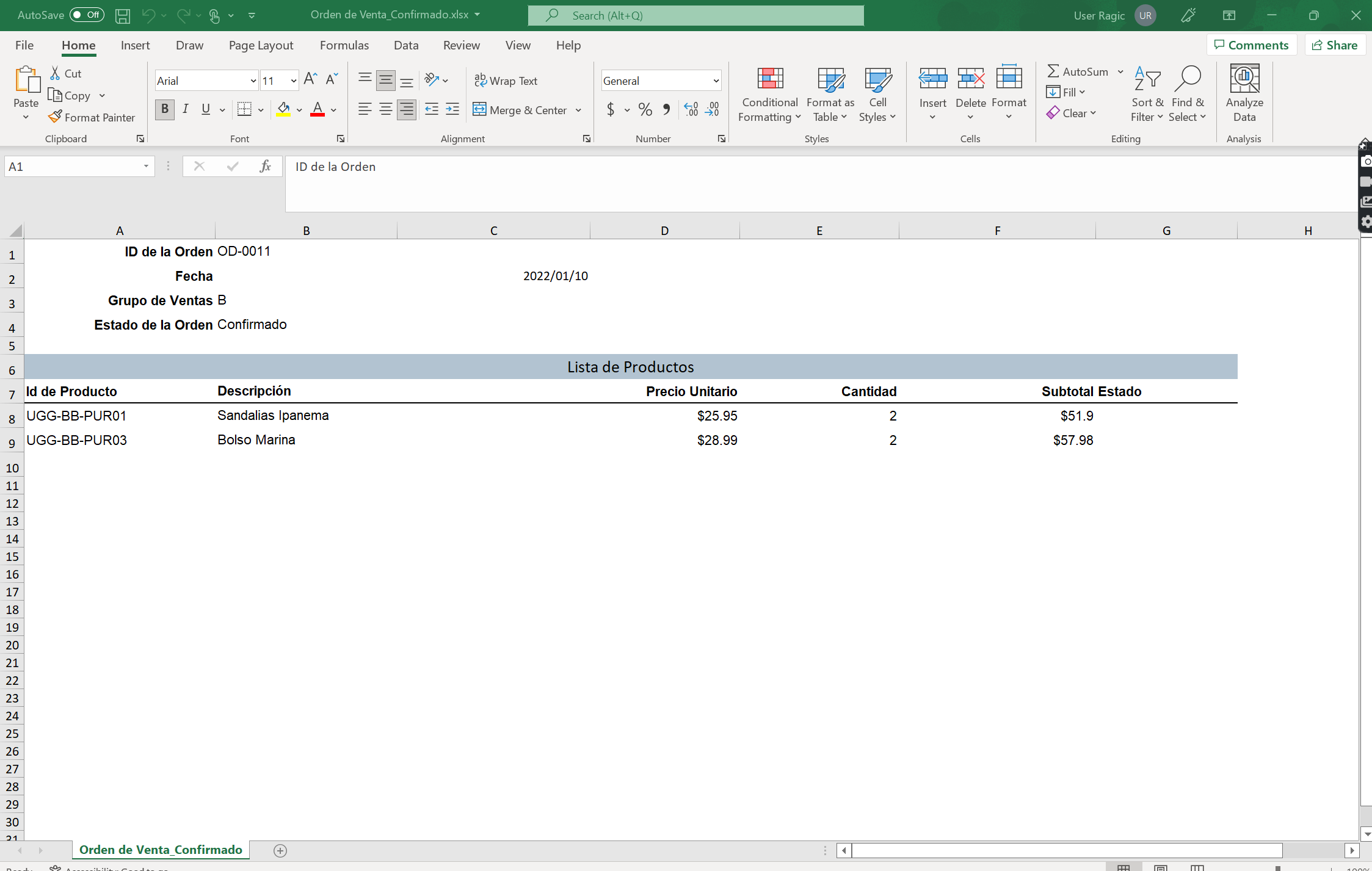Click the Search box at the top
The width and height of the screenshot is (1372, 871).
pyautogui.click(x=695, y=15)
